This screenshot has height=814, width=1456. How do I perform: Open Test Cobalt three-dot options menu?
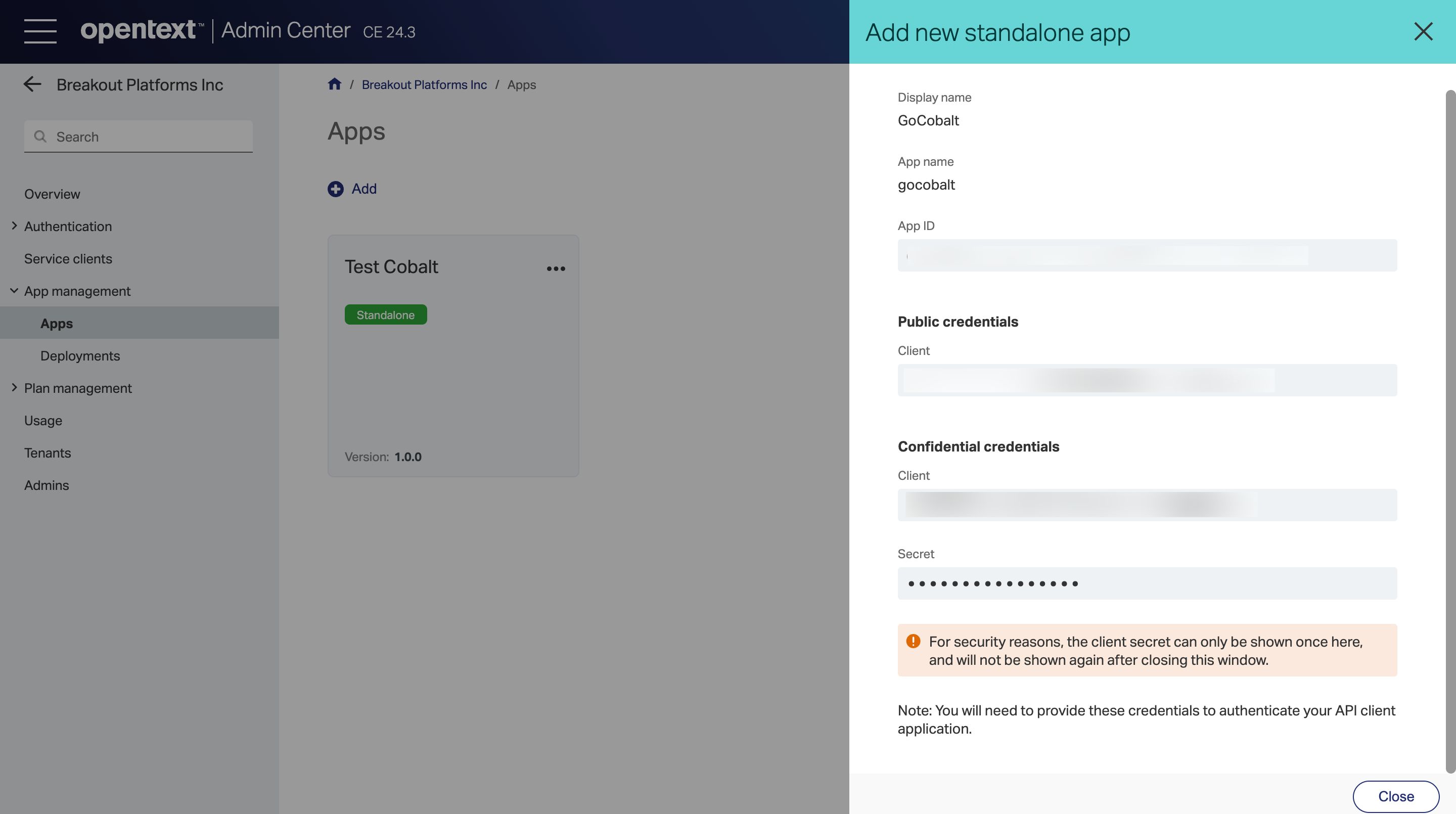click(x=556, y=268)
